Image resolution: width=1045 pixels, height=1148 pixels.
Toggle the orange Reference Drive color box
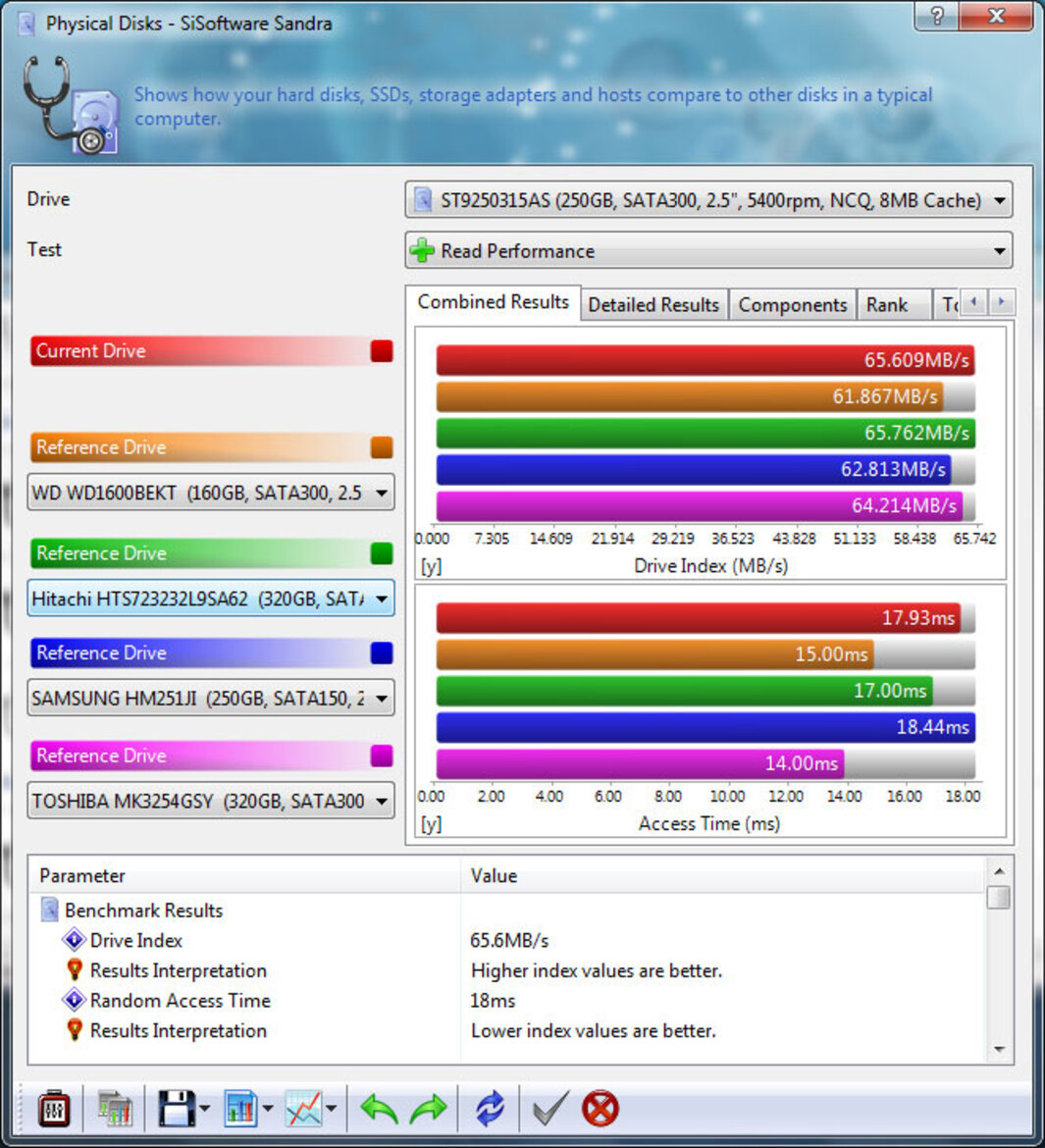(x=382, y=447)
